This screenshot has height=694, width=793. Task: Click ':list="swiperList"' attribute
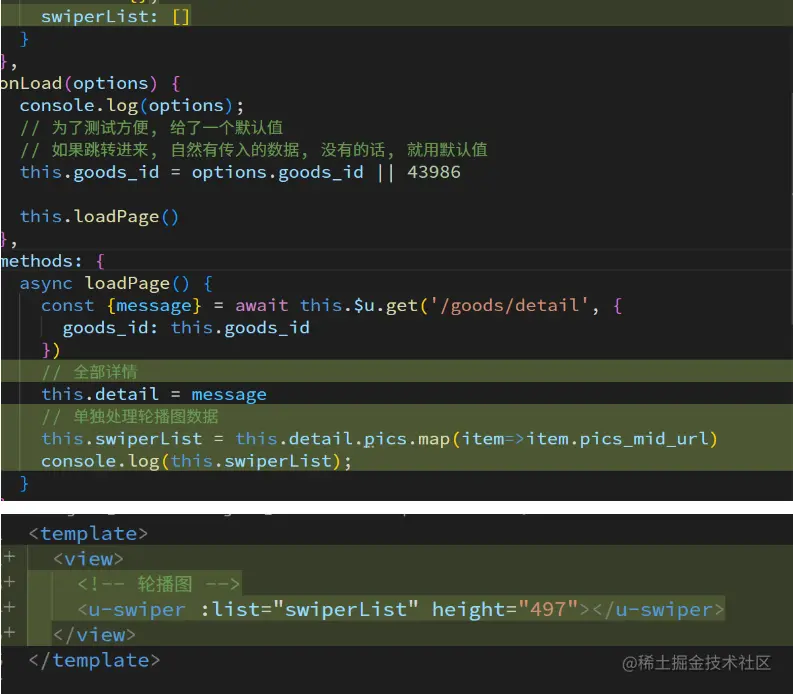(x=310, y=610)
